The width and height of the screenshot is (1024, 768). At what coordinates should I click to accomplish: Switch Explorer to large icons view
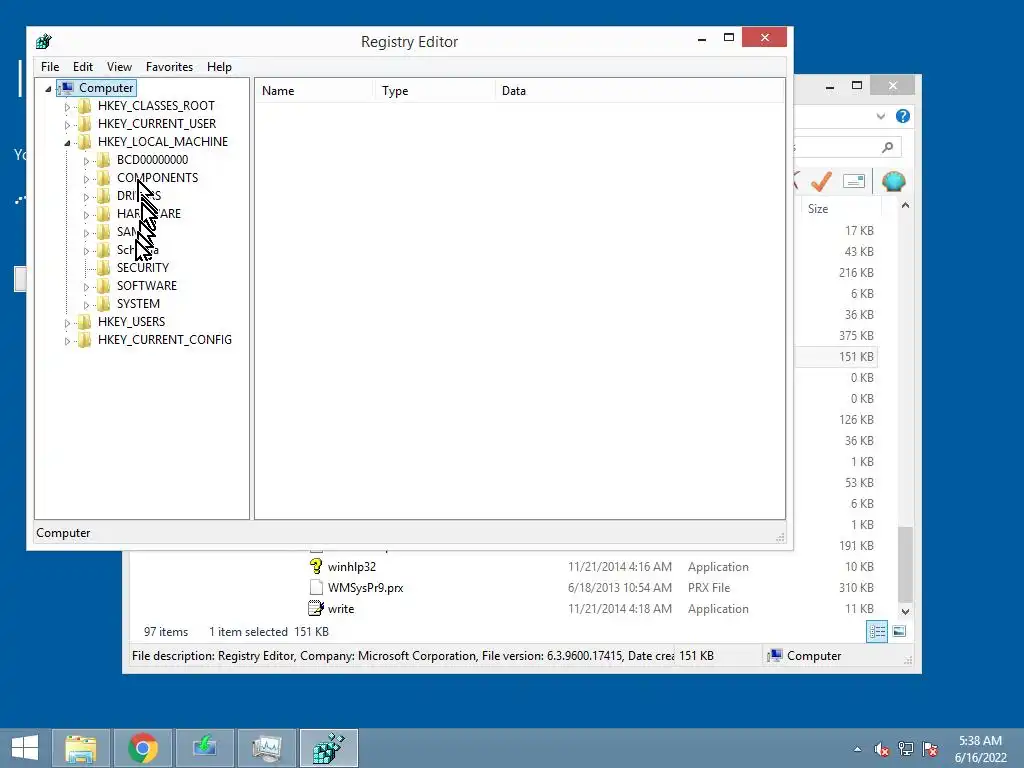click(x=899, y=632)
